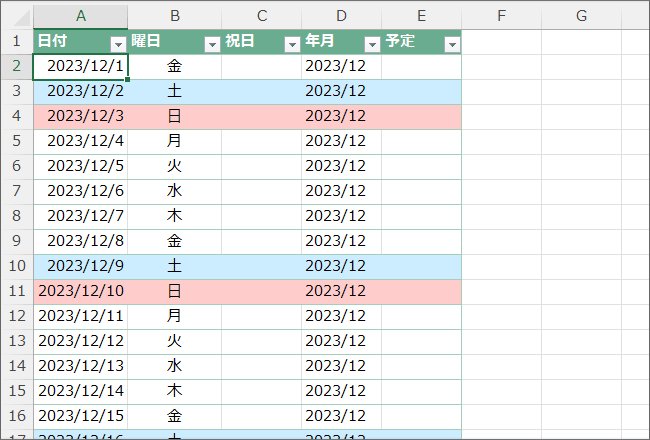Select cell with date 2023/12/9
This screenshot has width=650, height=440.
coord(80,266)
